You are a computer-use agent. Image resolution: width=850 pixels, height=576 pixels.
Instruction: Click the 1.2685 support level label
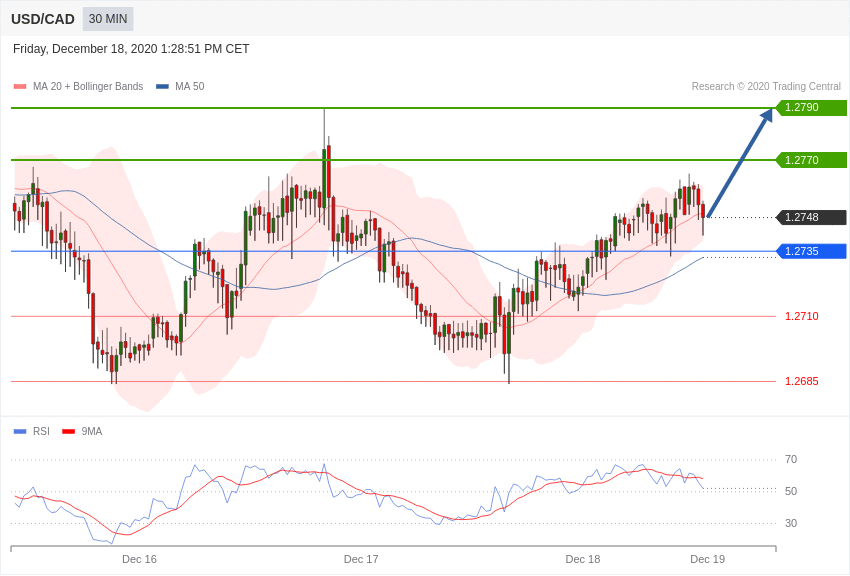[802, 381]
